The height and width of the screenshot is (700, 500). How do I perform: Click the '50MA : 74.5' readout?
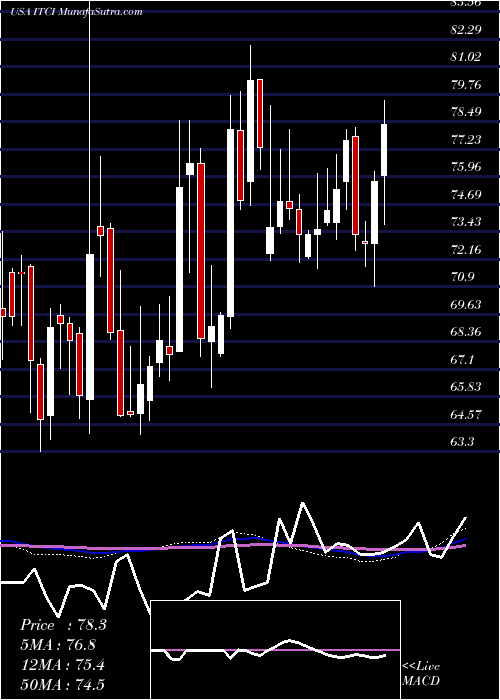pos(62,684)
